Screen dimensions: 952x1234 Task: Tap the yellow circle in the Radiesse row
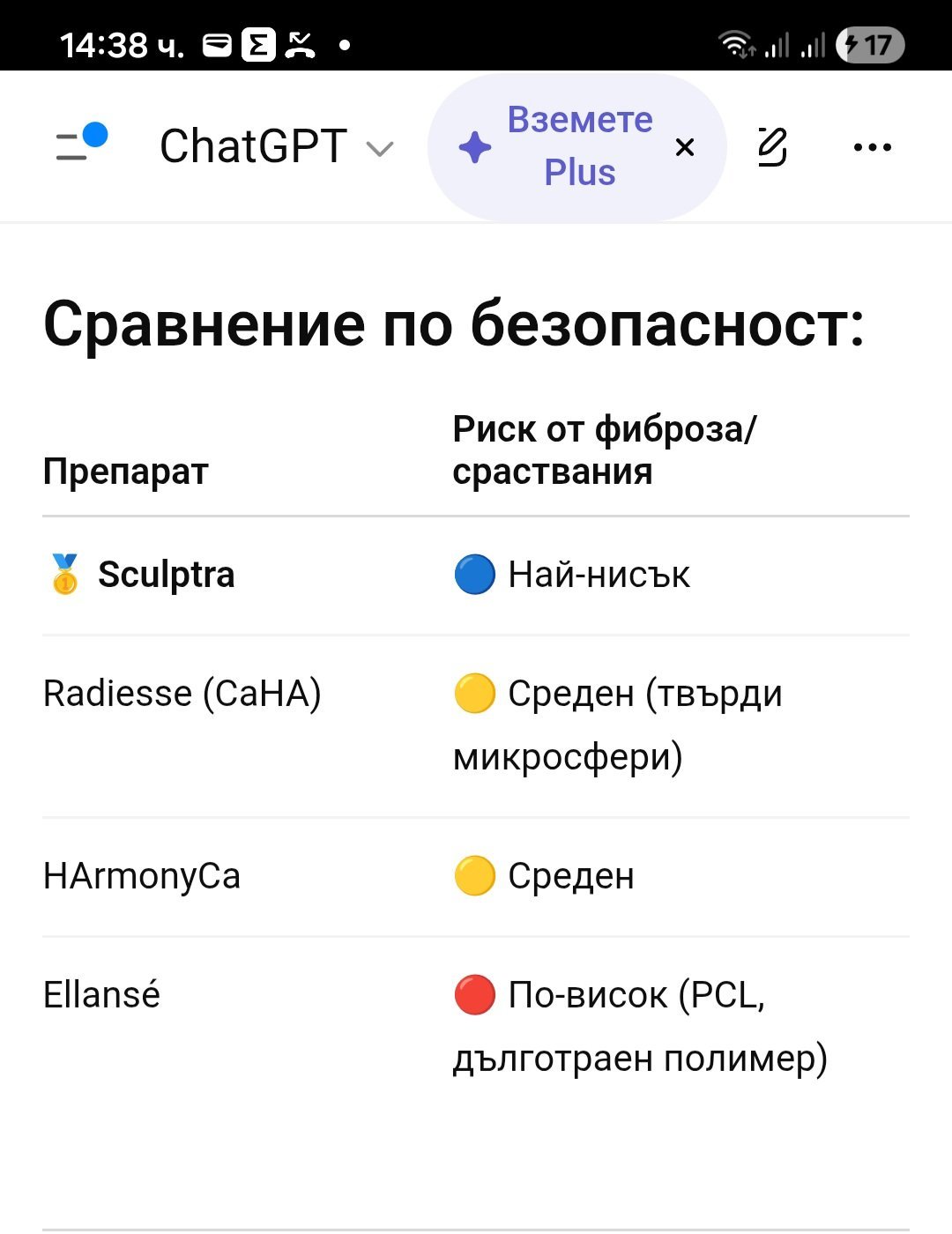(x=474, y=694)
